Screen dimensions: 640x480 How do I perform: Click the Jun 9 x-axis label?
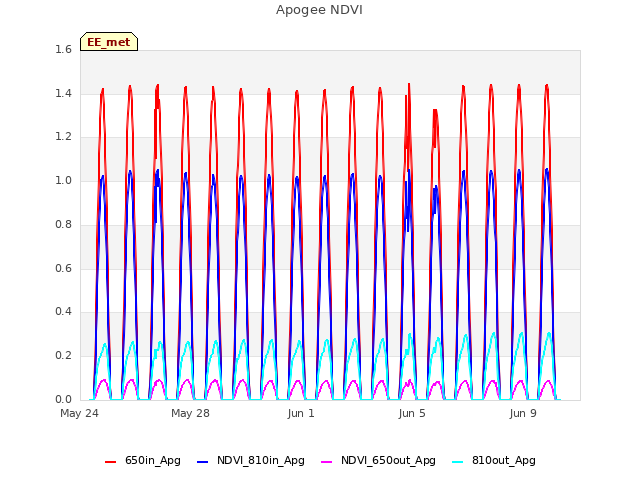523,413
